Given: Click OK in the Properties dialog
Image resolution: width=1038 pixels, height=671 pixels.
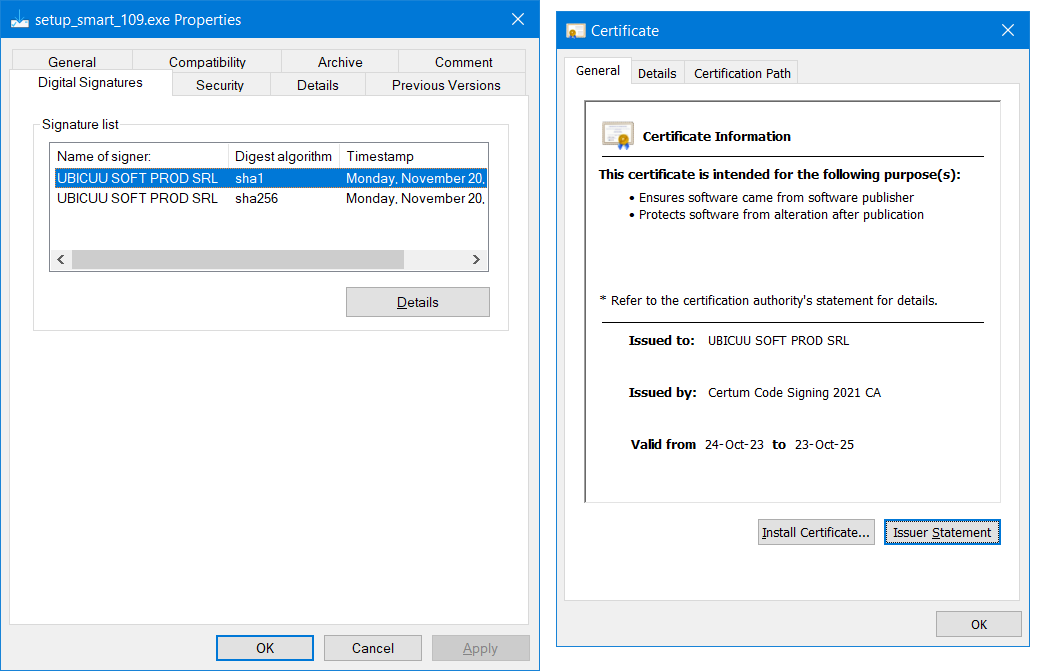Looking at the screenshot, I should pos(265,648).
